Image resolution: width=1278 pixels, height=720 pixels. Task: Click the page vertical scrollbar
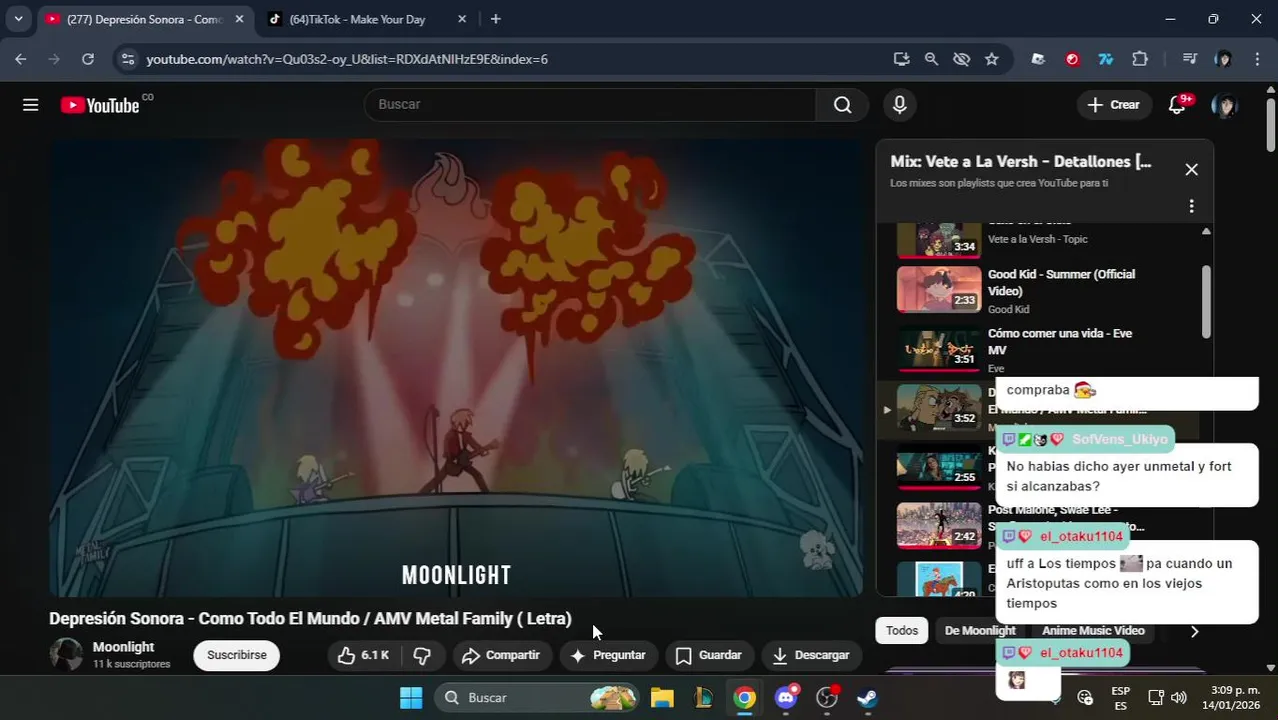coord(1270,125)
